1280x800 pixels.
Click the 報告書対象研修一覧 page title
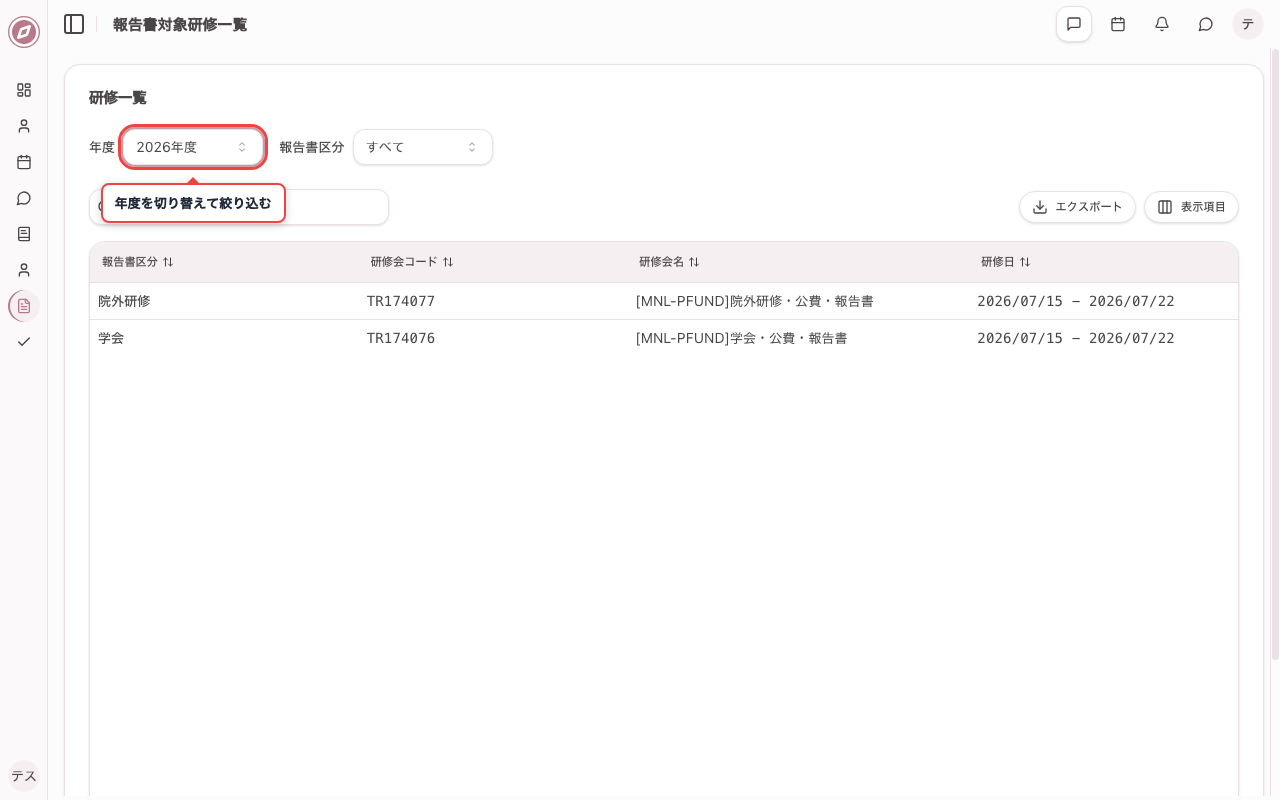pyautogui.click(x=180, y=24)
